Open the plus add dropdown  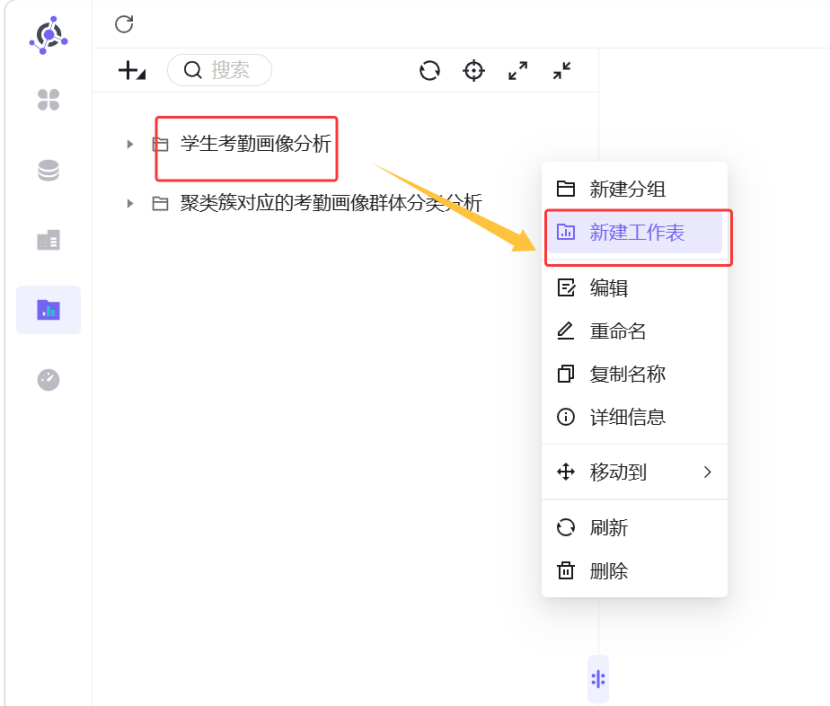pyautogui.click(x=132, y=70)
